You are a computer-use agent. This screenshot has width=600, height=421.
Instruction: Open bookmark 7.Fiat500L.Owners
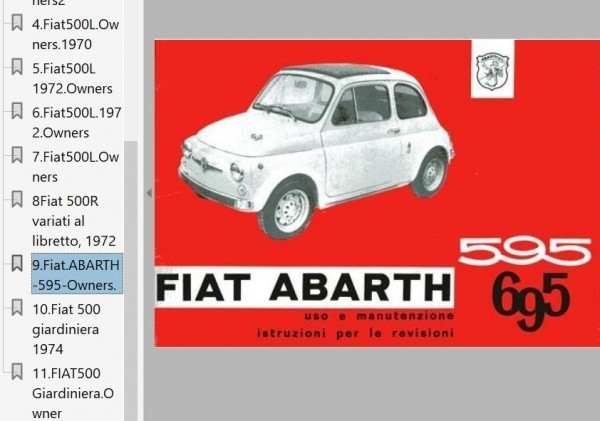tap(75, 167)
